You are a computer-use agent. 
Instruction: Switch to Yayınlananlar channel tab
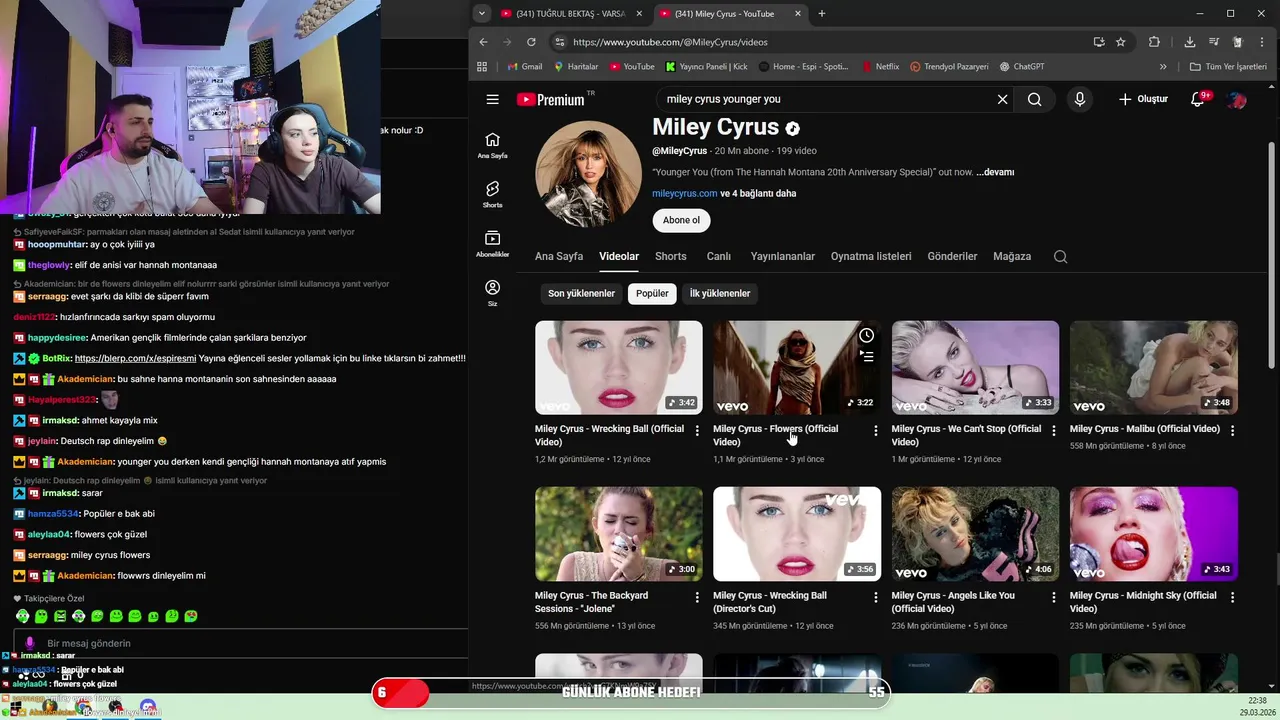783,256
